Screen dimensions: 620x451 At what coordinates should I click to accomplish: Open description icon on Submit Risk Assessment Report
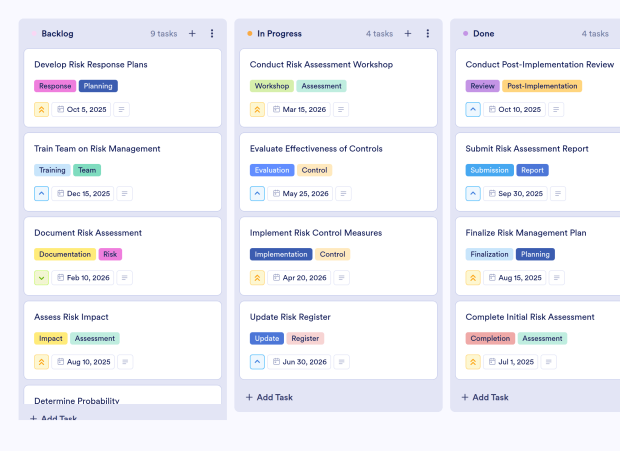558,194
